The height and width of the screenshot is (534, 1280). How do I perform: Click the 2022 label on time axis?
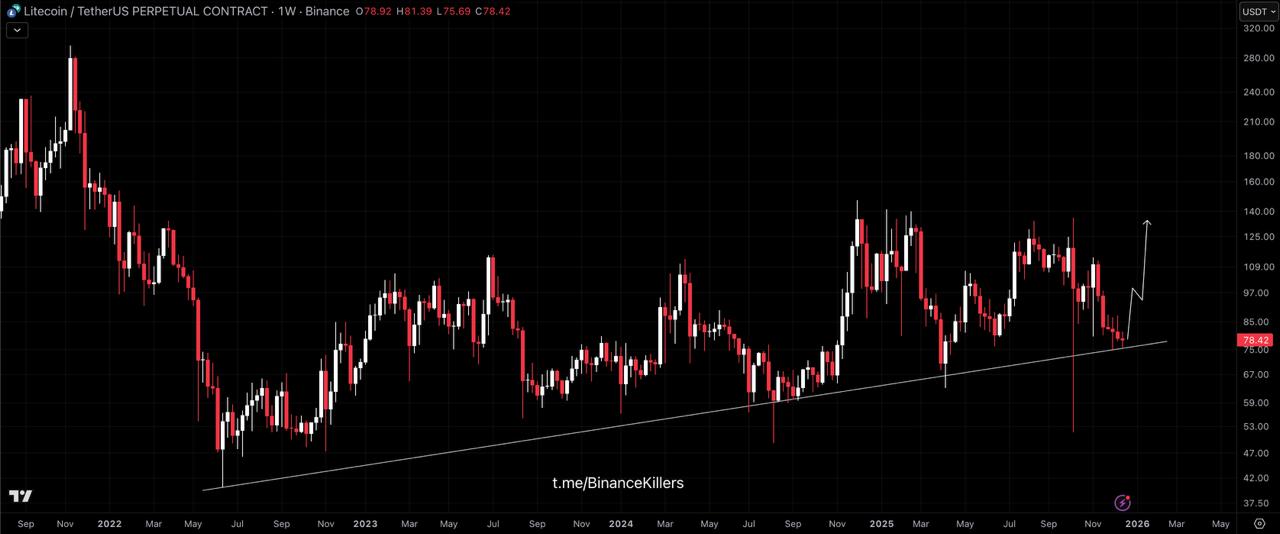[x=108, y=523]
